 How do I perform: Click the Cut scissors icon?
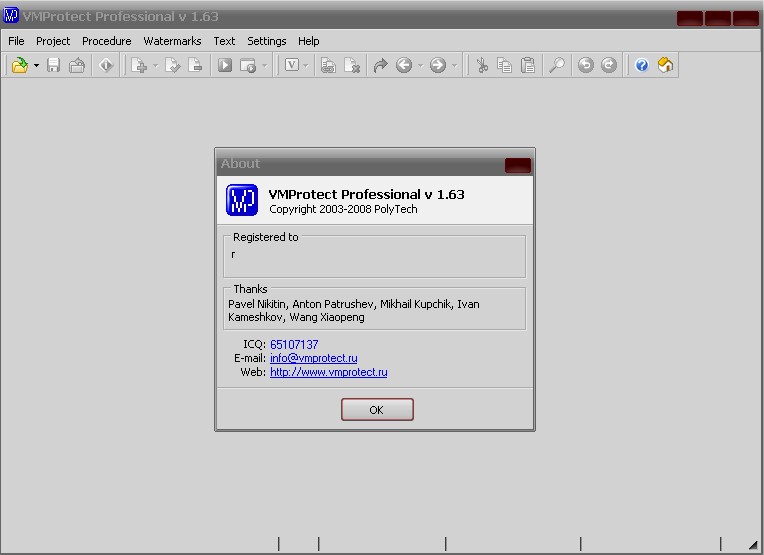pyautogui.click(x=482, y=65)
